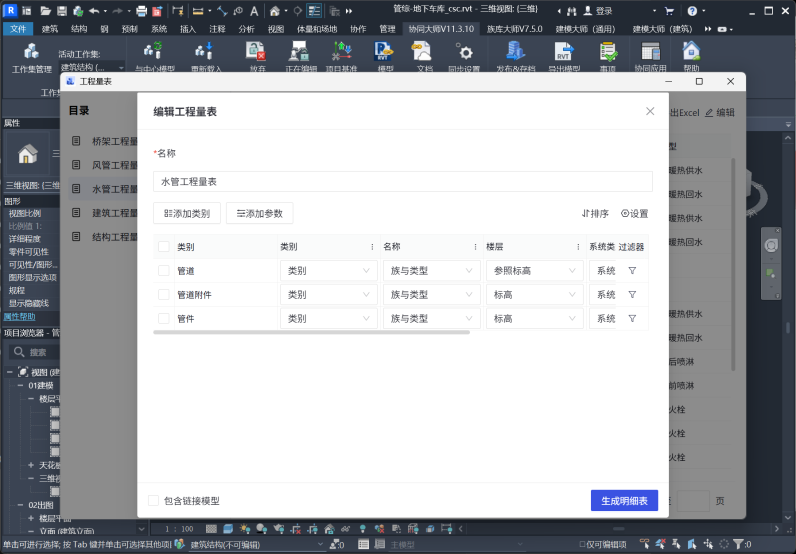The image size is (796, 554).
Task: Open the 协同大师V11.3.10 ribbon tab
Action: [443, 29]
